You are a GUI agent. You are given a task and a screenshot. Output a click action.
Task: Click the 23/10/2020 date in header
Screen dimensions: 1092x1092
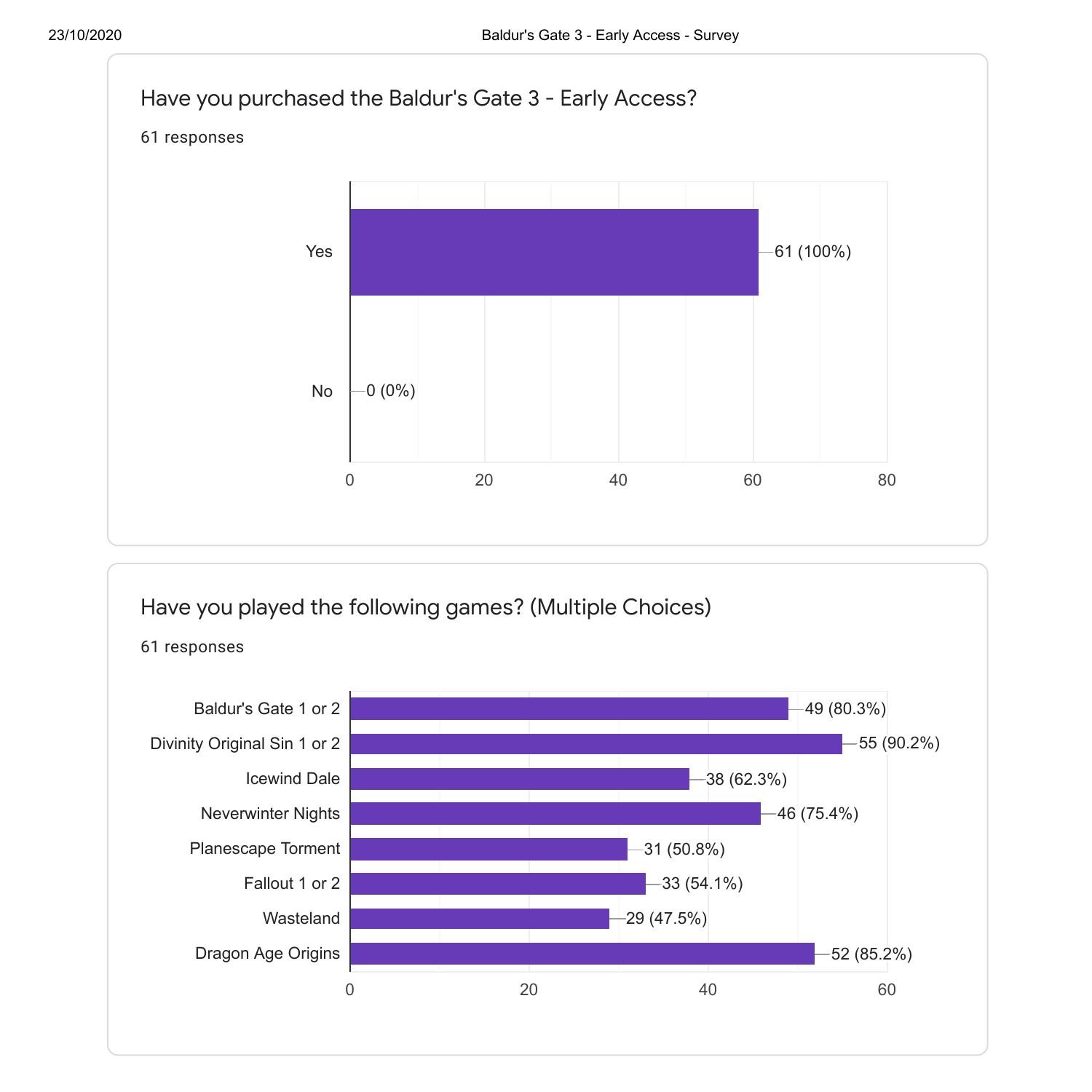(x=85, y=35)
